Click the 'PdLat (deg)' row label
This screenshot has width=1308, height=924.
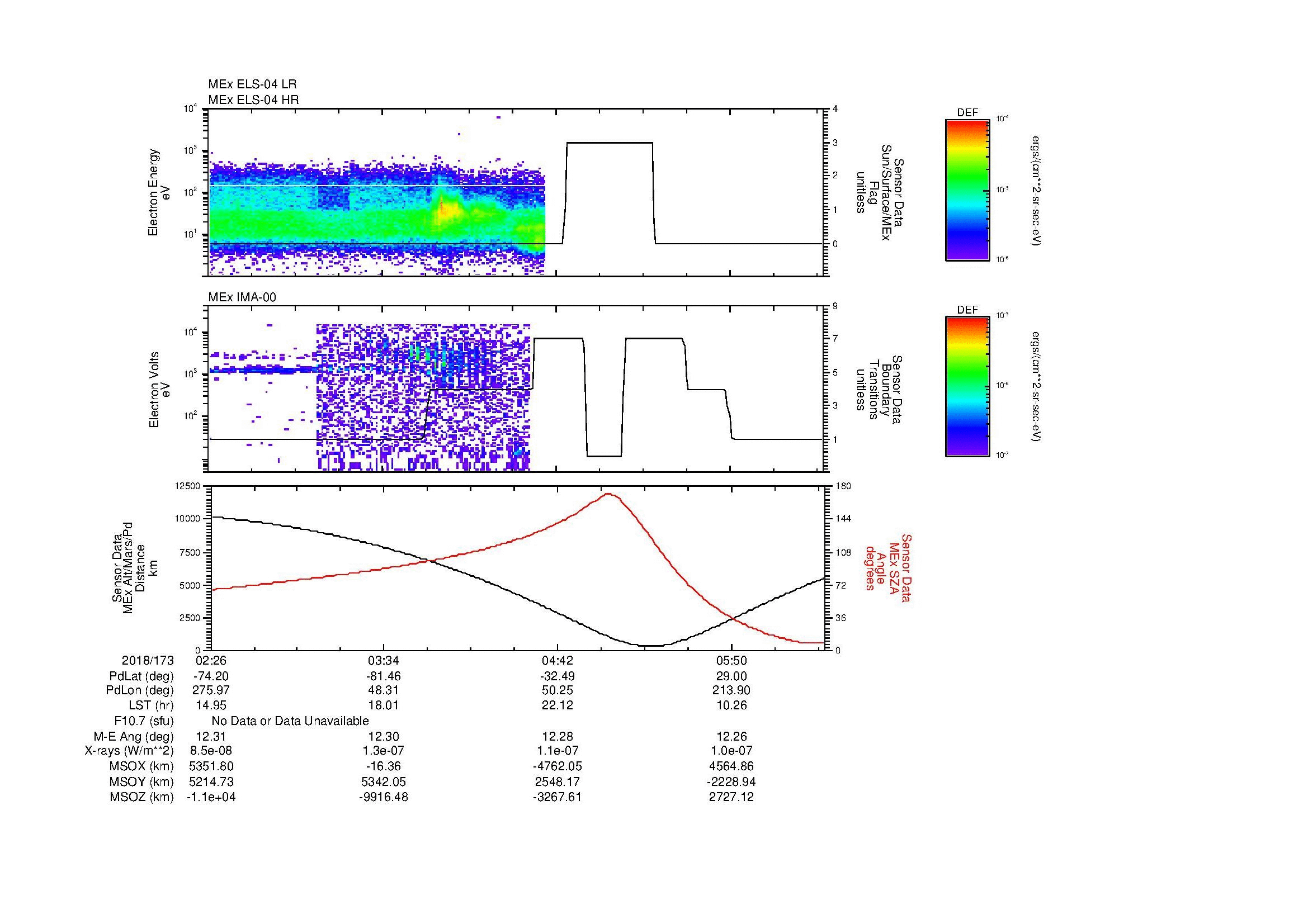tap(141, 676)
